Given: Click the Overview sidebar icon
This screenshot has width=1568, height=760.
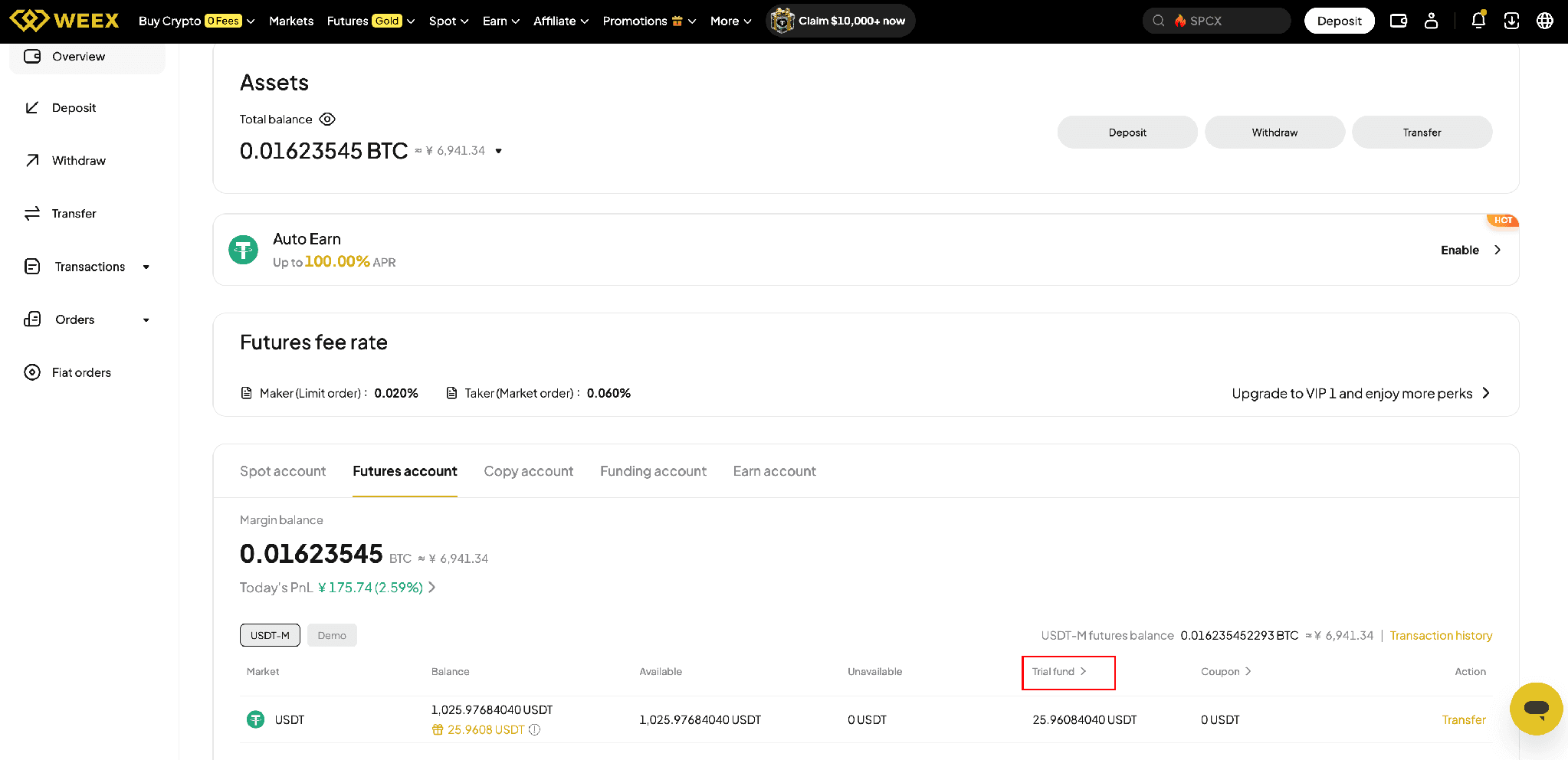Looking at the screenshot, I should 32,57.
